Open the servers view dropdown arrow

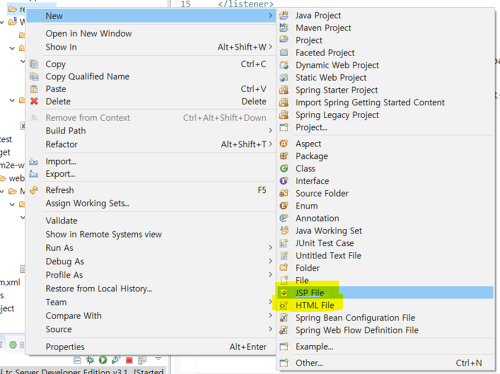click(x=158, y=359)
